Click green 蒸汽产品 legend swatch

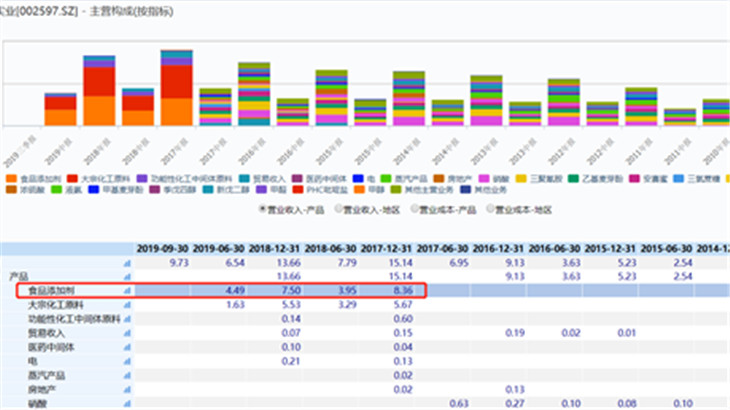[386, 179]
